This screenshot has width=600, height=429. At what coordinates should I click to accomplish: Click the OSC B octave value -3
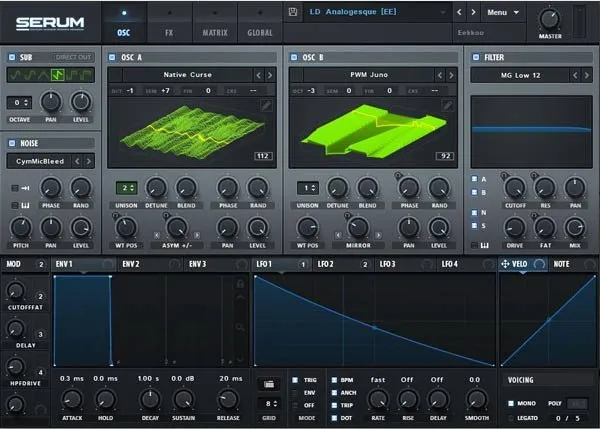(x=311, y=91)
